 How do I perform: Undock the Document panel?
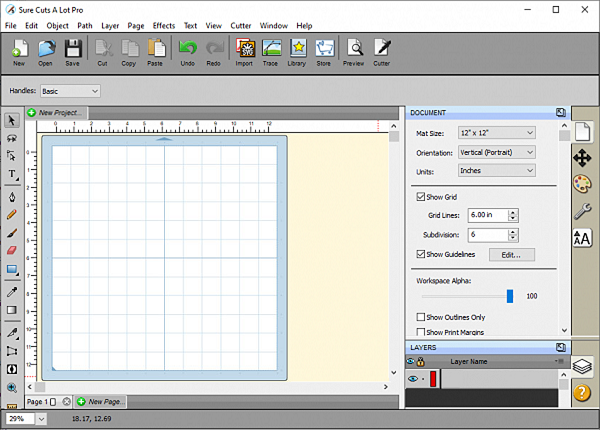point(561,112)
